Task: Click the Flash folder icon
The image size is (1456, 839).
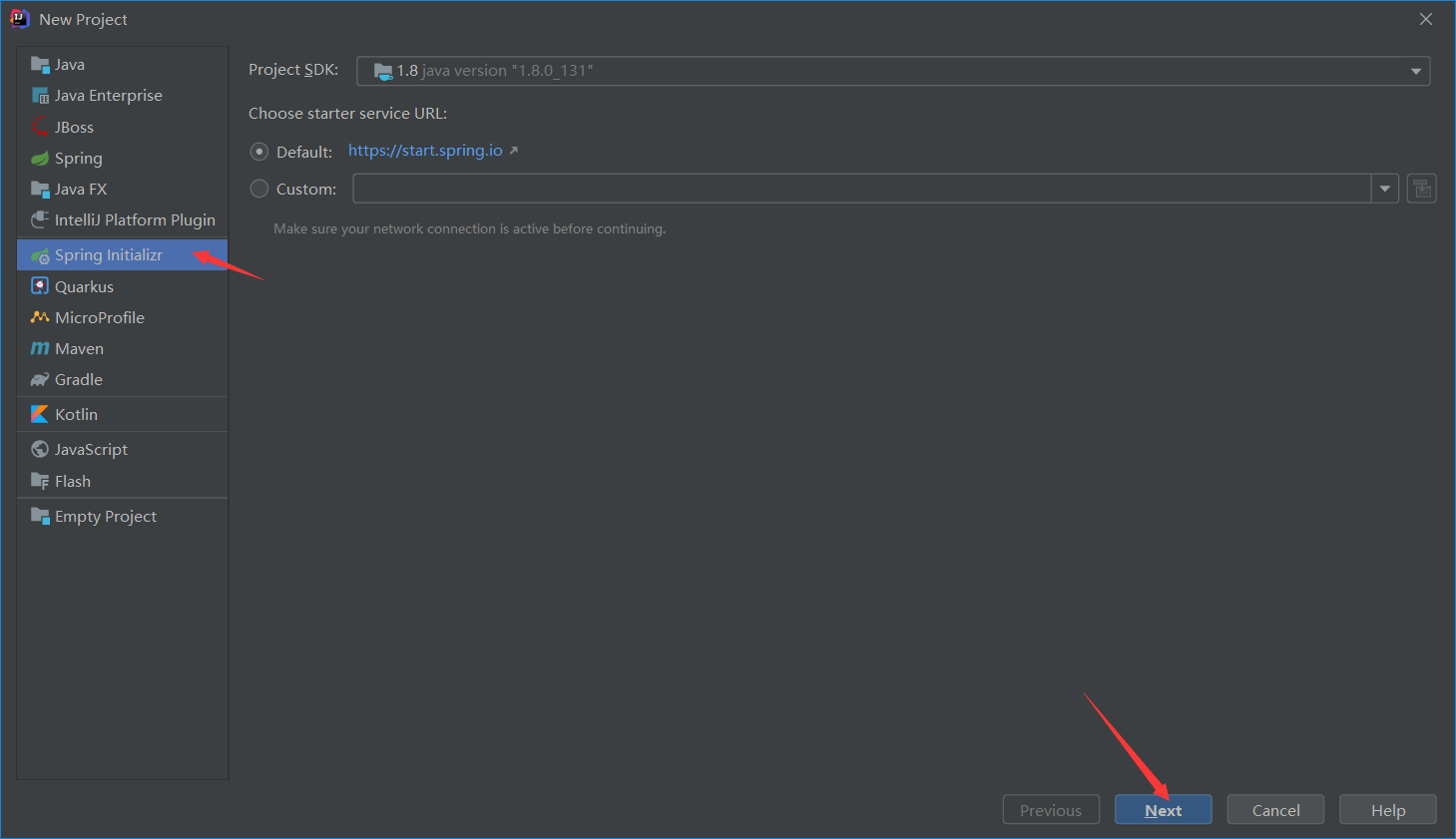Action: 40,481
